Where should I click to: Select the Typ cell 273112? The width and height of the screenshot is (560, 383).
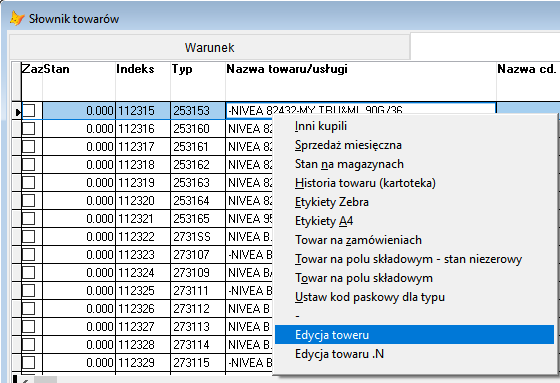pos(198,308)
